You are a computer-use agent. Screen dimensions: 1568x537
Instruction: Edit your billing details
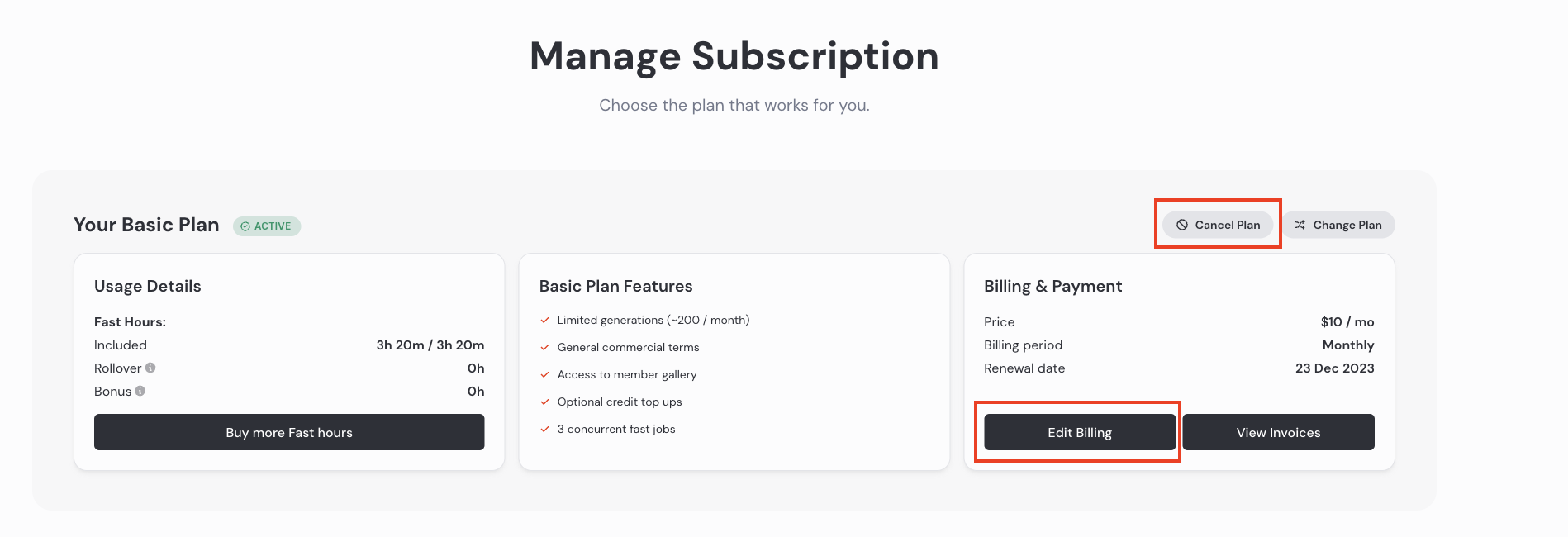[1079, 432]
